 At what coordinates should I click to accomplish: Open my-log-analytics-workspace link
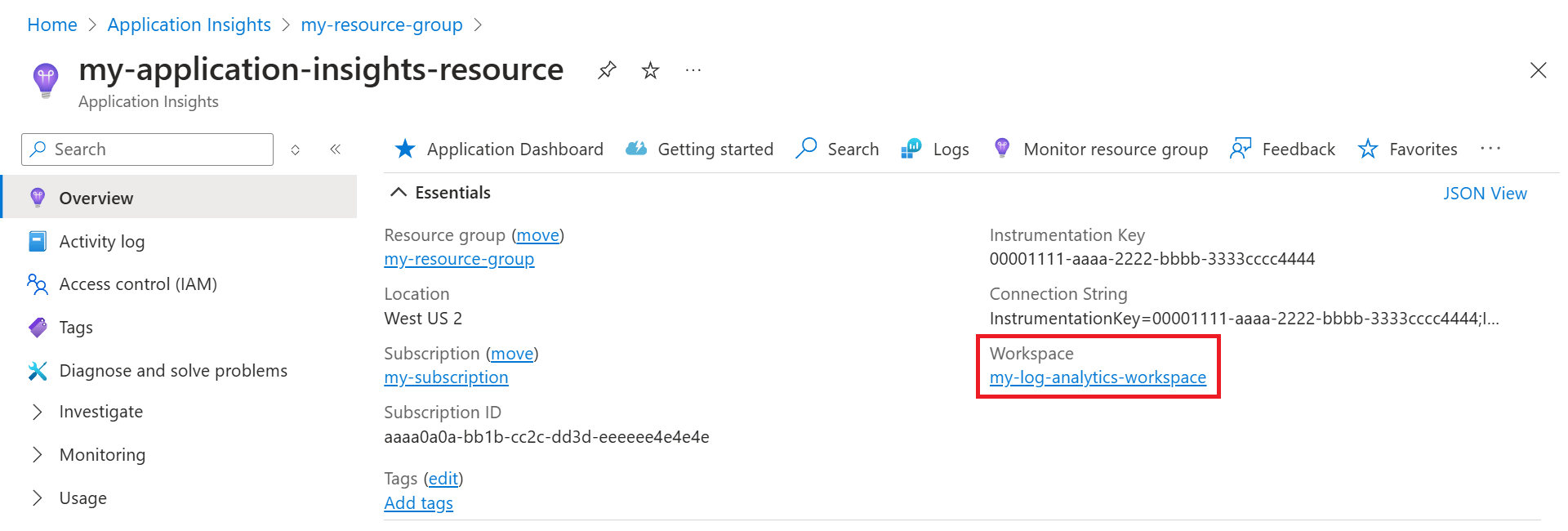[x=1098, y=377]
